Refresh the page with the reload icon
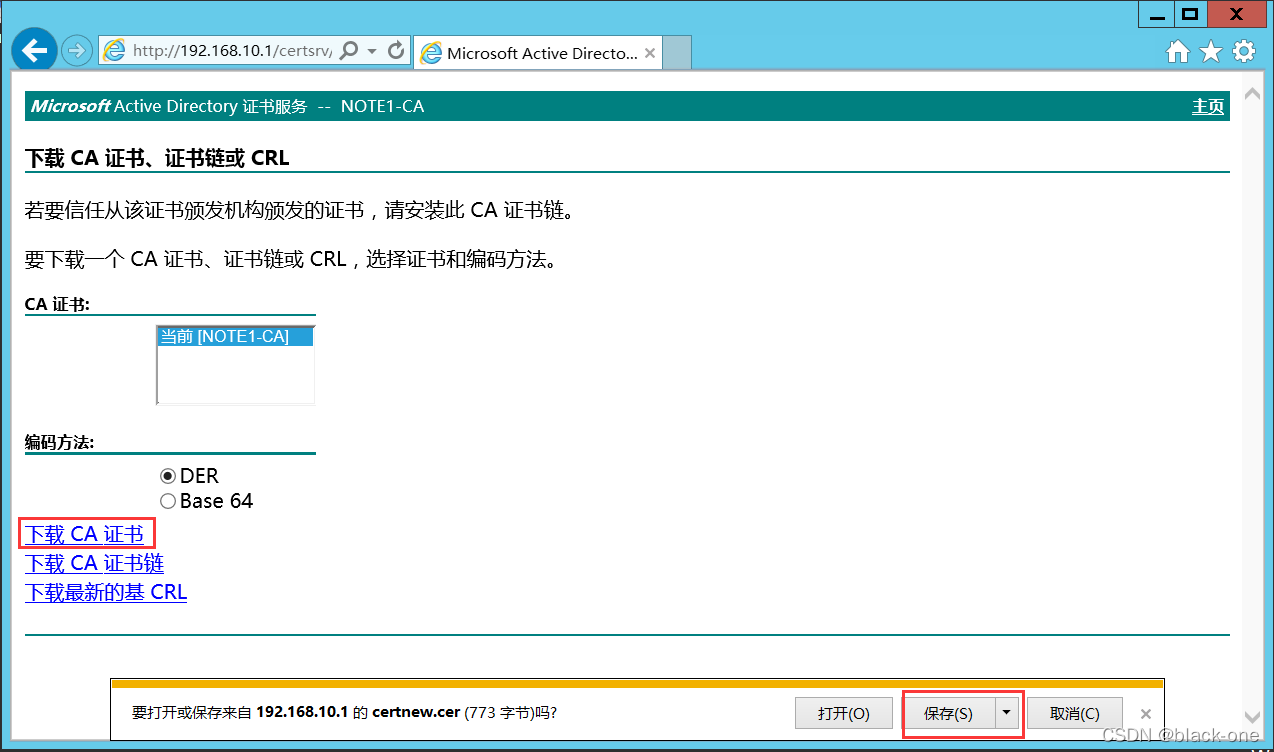The image size is (1274, 752). 397,50
